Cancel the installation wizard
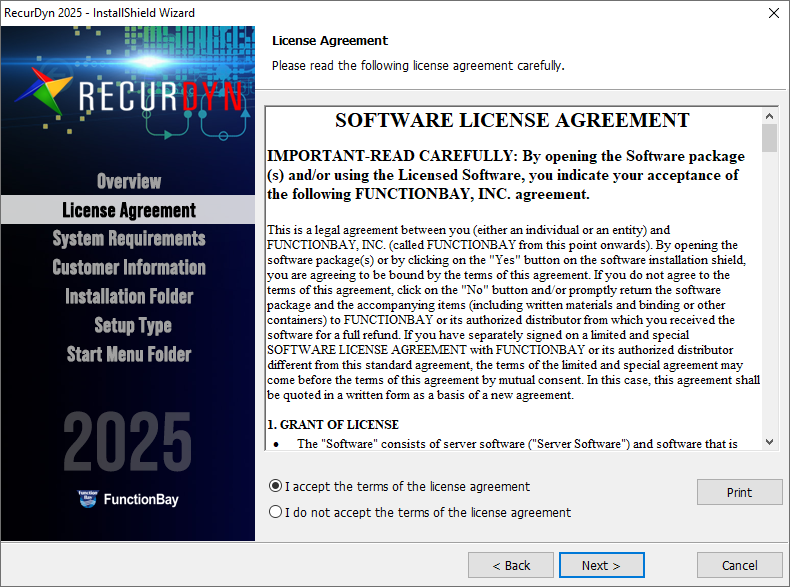This screenshot has height=587, width=790. (x=739, y=565)
